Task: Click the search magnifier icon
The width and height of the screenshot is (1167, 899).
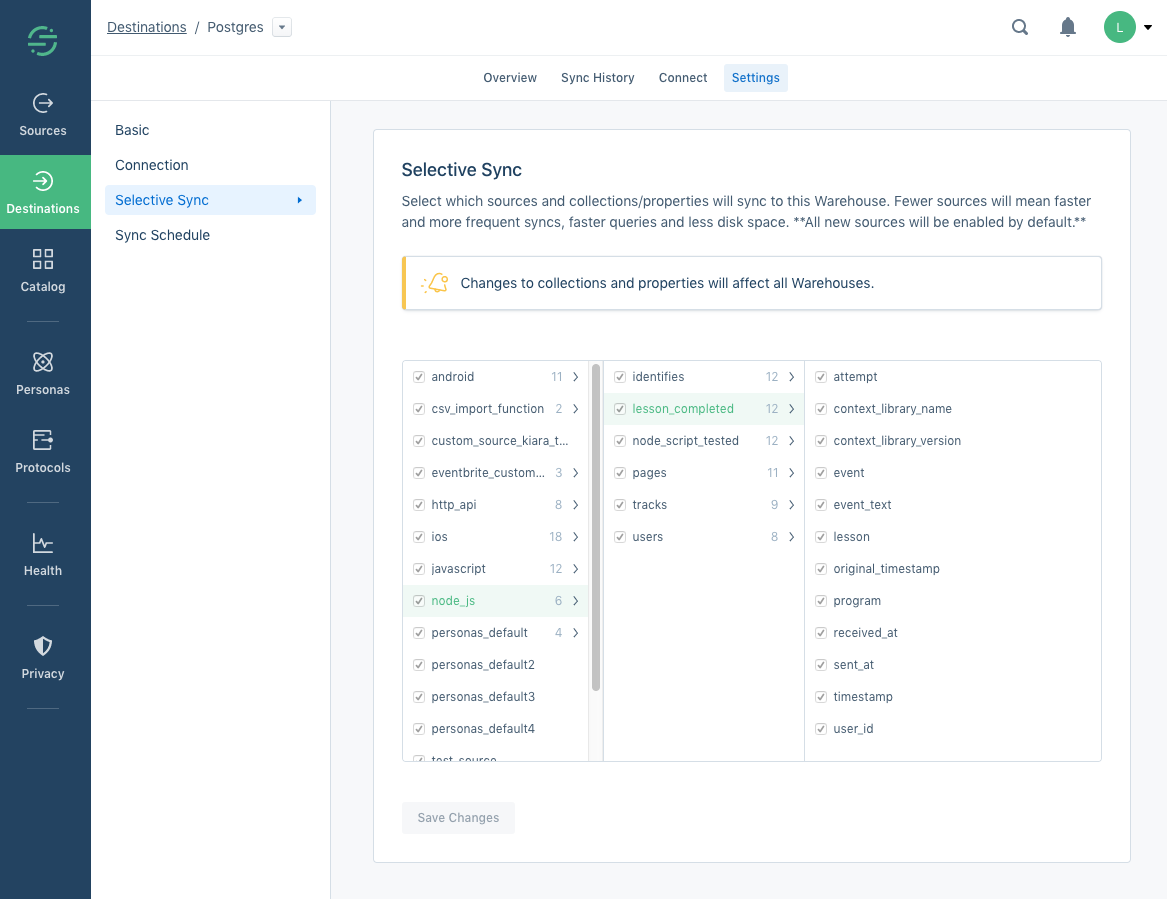Action: click(1020, 28)
